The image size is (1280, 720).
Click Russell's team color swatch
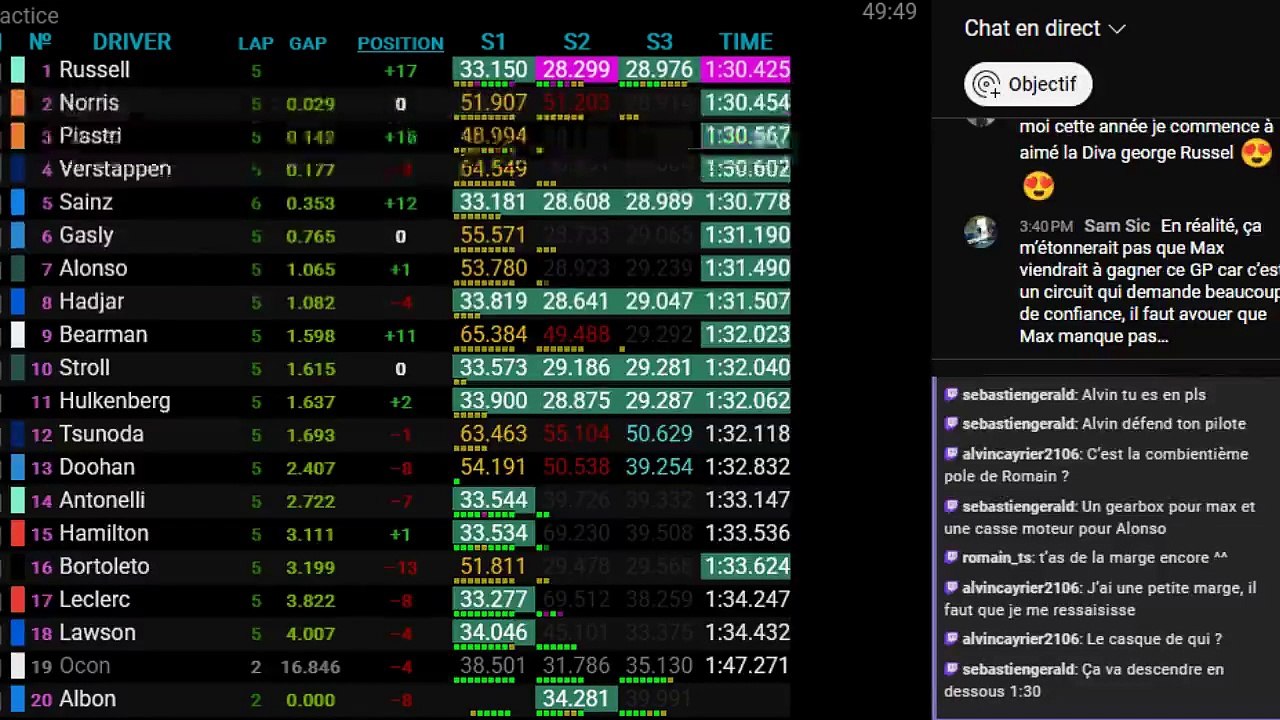pos(18,70)
